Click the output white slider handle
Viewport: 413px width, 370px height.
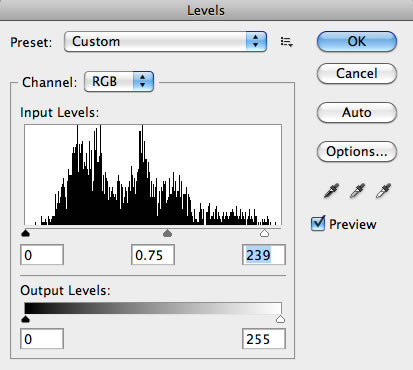[x=281, y=319]
